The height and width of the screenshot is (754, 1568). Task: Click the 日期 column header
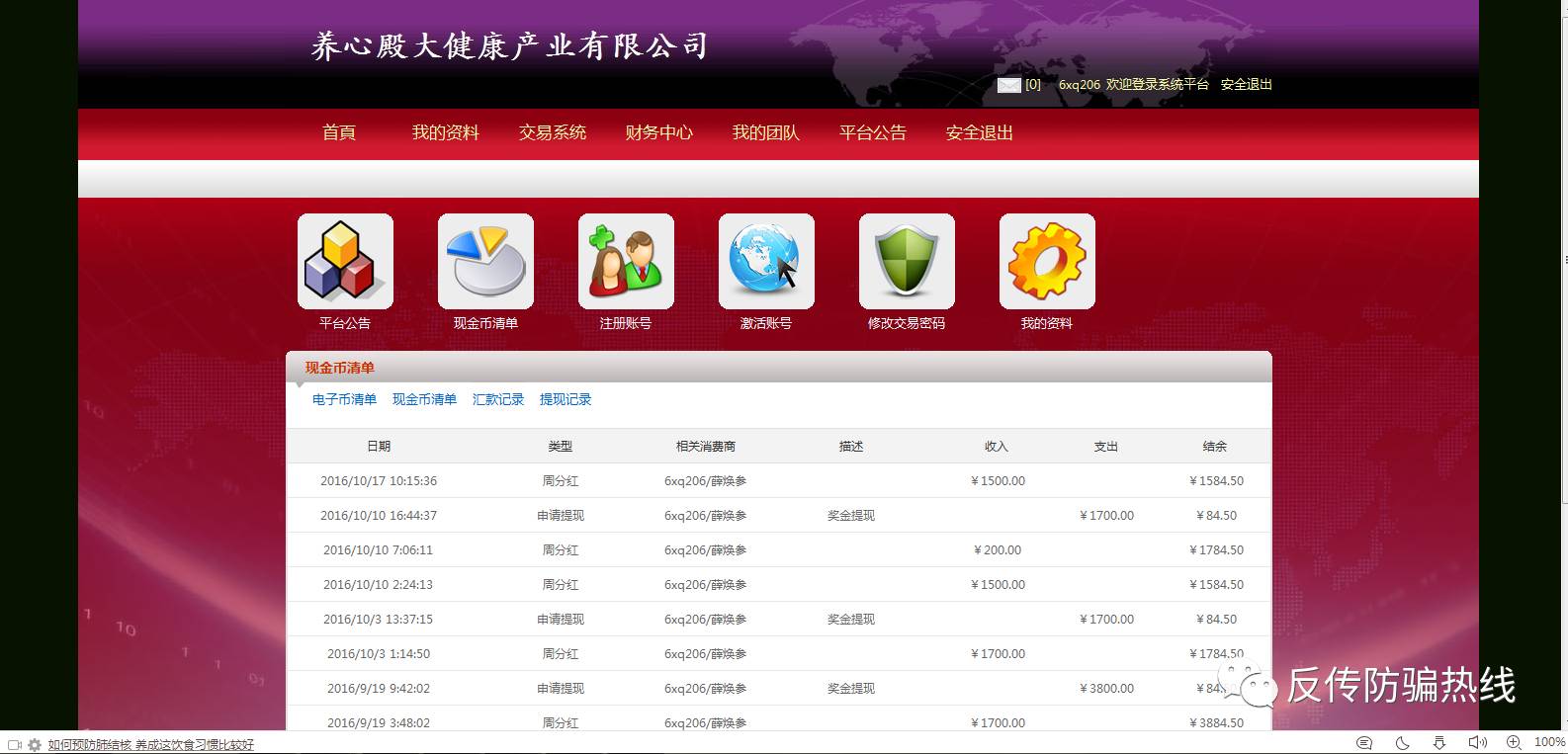[379, 447]
